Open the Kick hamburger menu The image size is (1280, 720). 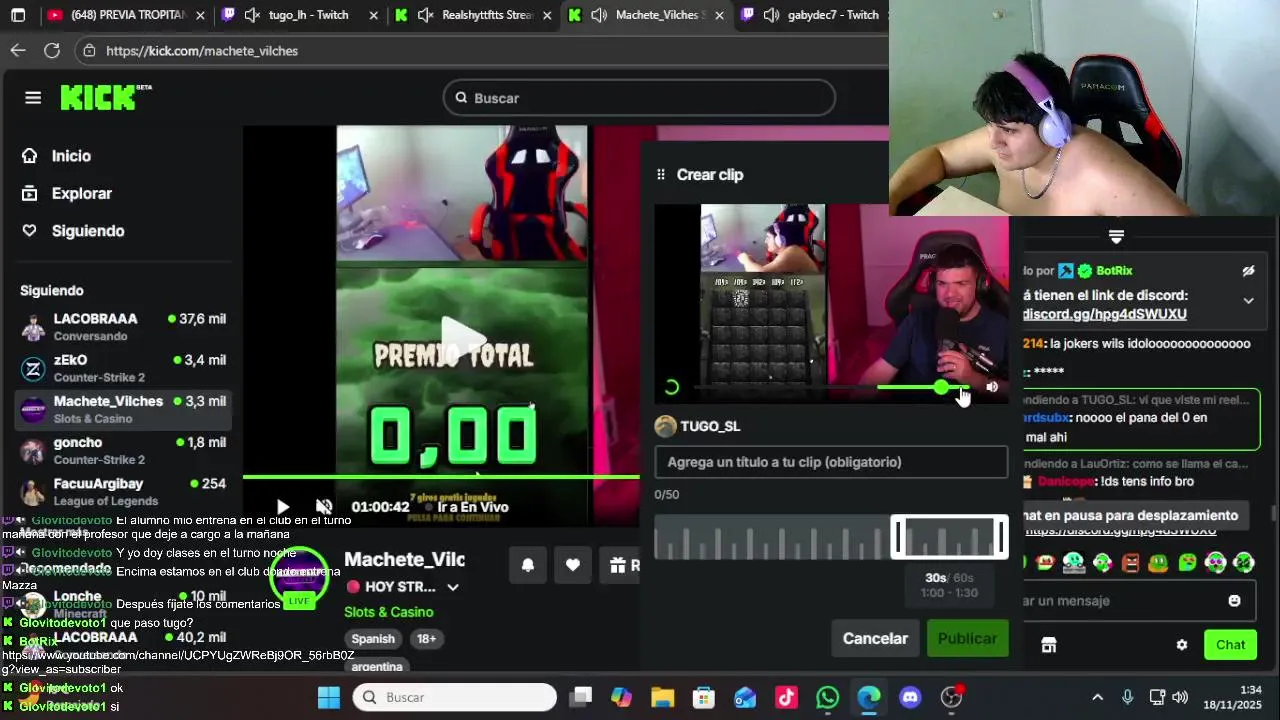point(33,97)
